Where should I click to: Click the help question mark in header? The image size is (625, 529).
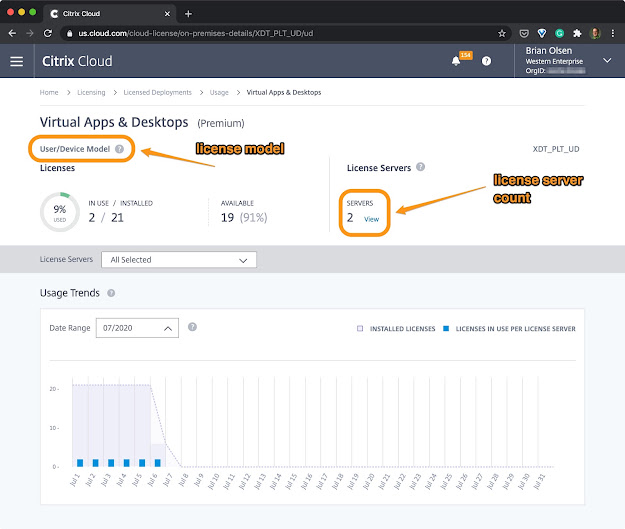[486, 61]
